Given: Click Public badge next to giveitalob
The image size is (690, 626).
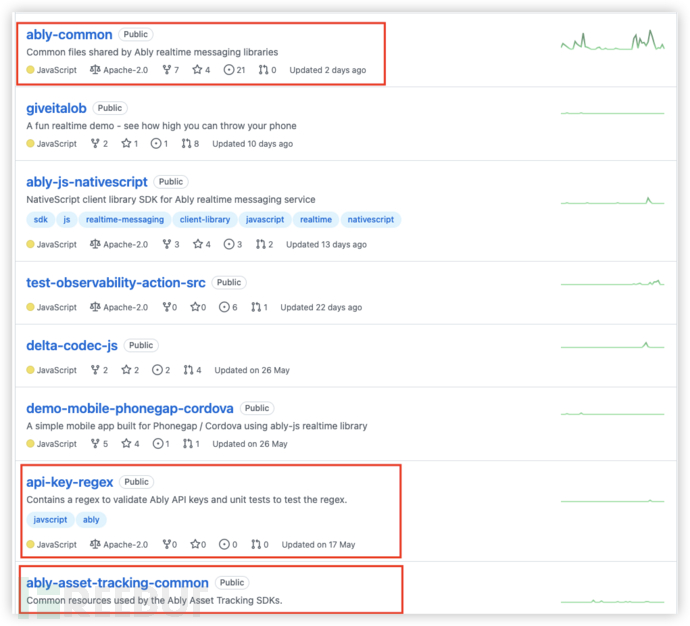Looking at the screenshot, I should pyautogui.click(x=110, y=108).
